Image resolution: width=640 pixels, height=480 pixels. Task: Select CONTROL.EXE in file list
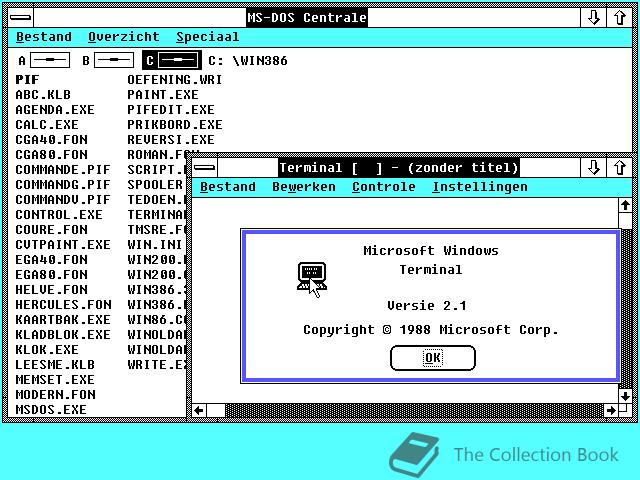click(59, 215)
